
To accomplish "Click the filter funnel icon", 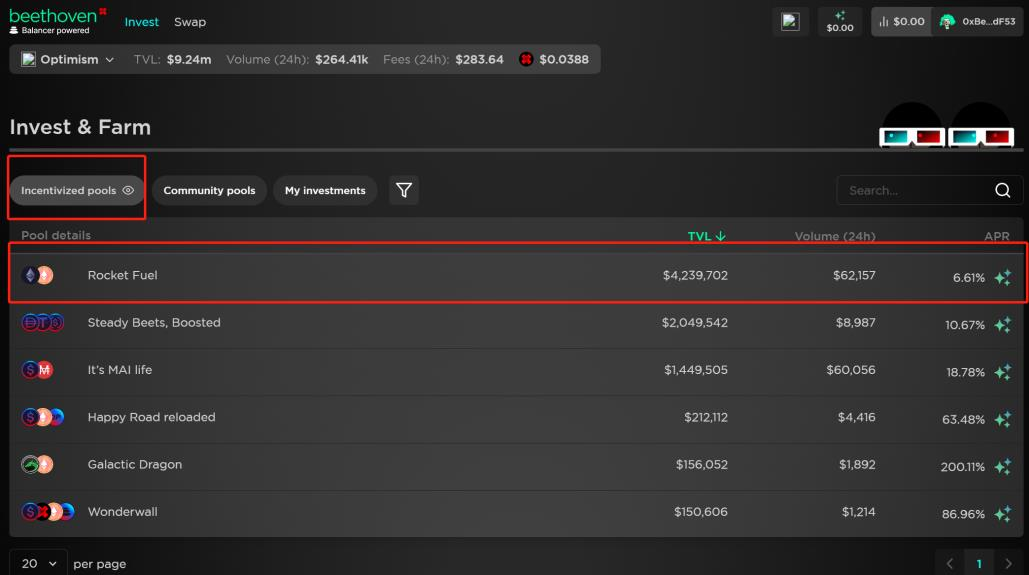I will (x=404, y=190).
